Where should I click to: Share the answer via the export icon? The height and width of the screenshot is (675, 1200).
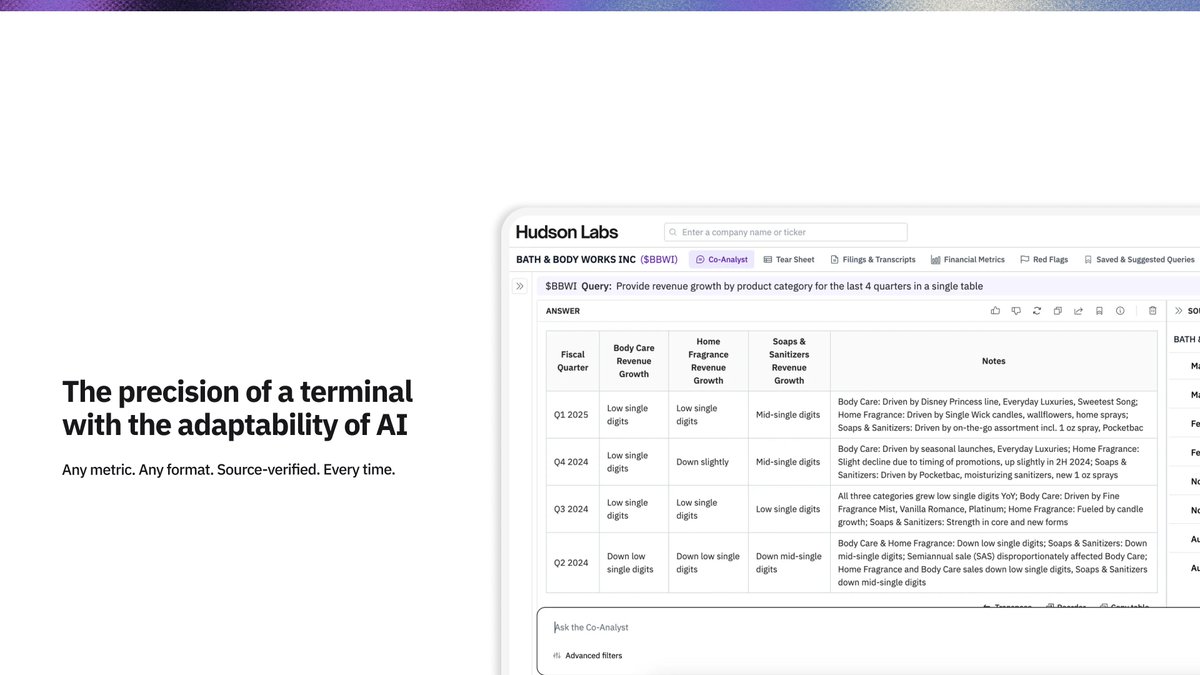click(1078, 311)
